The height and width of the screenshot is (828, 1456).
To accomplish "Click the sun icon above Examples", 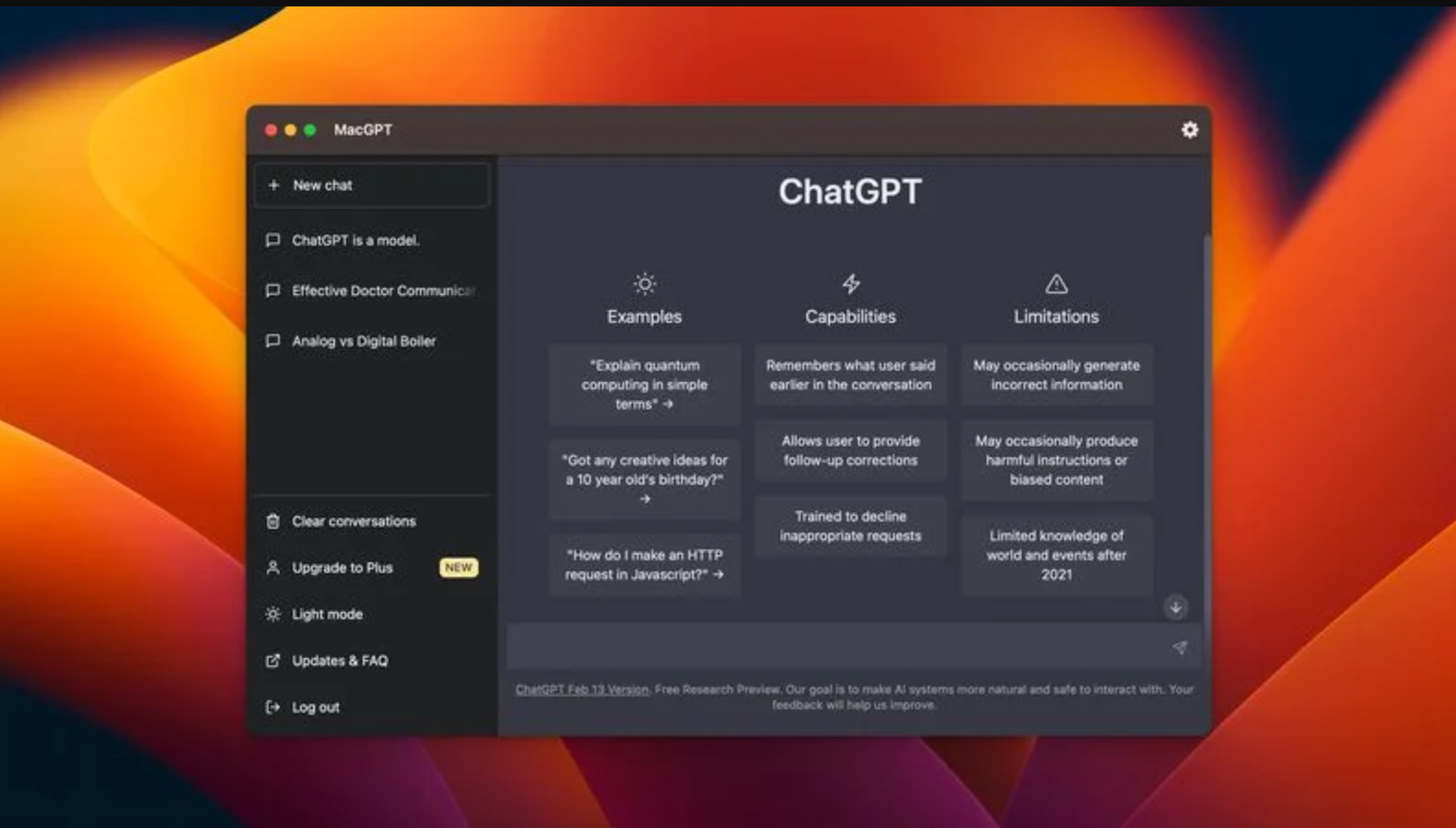I will pyautogui.click(x=644, y=283).
